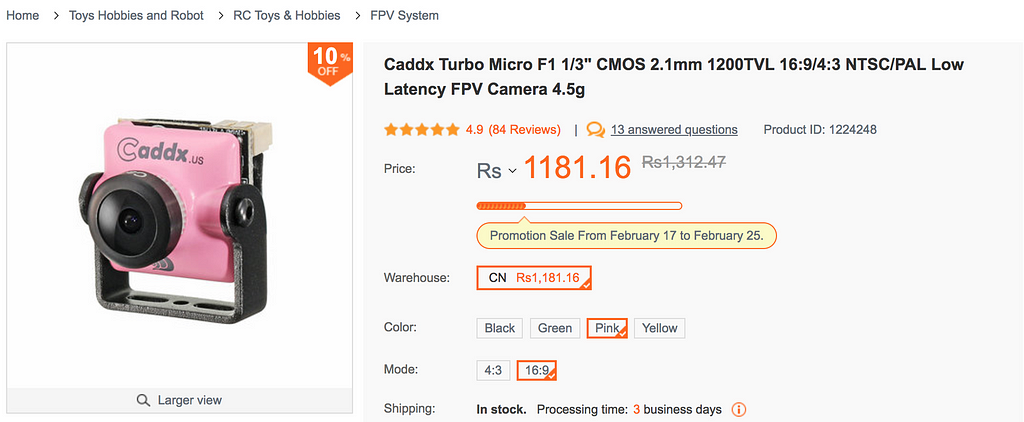Open the 84 Reviews link

[x=524, y=129]
